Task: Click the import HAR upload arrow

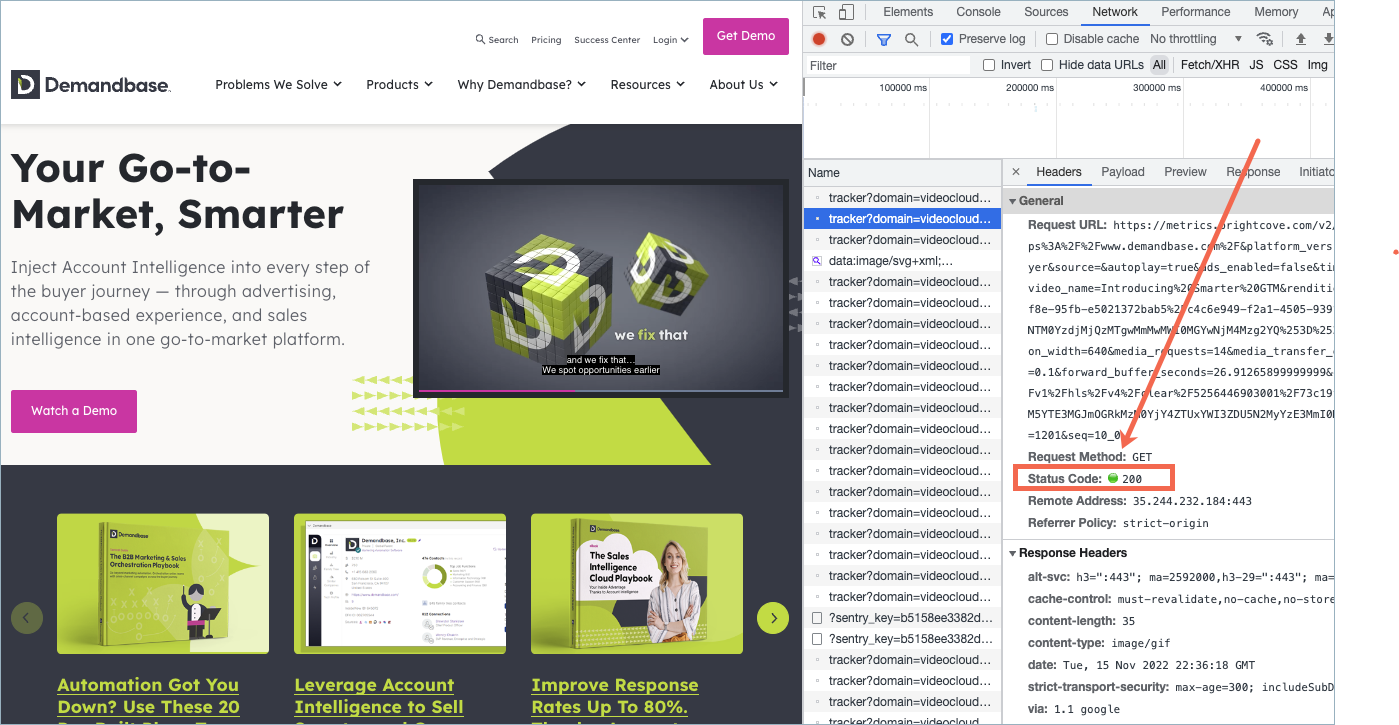Action: [x=1301, y=39]
